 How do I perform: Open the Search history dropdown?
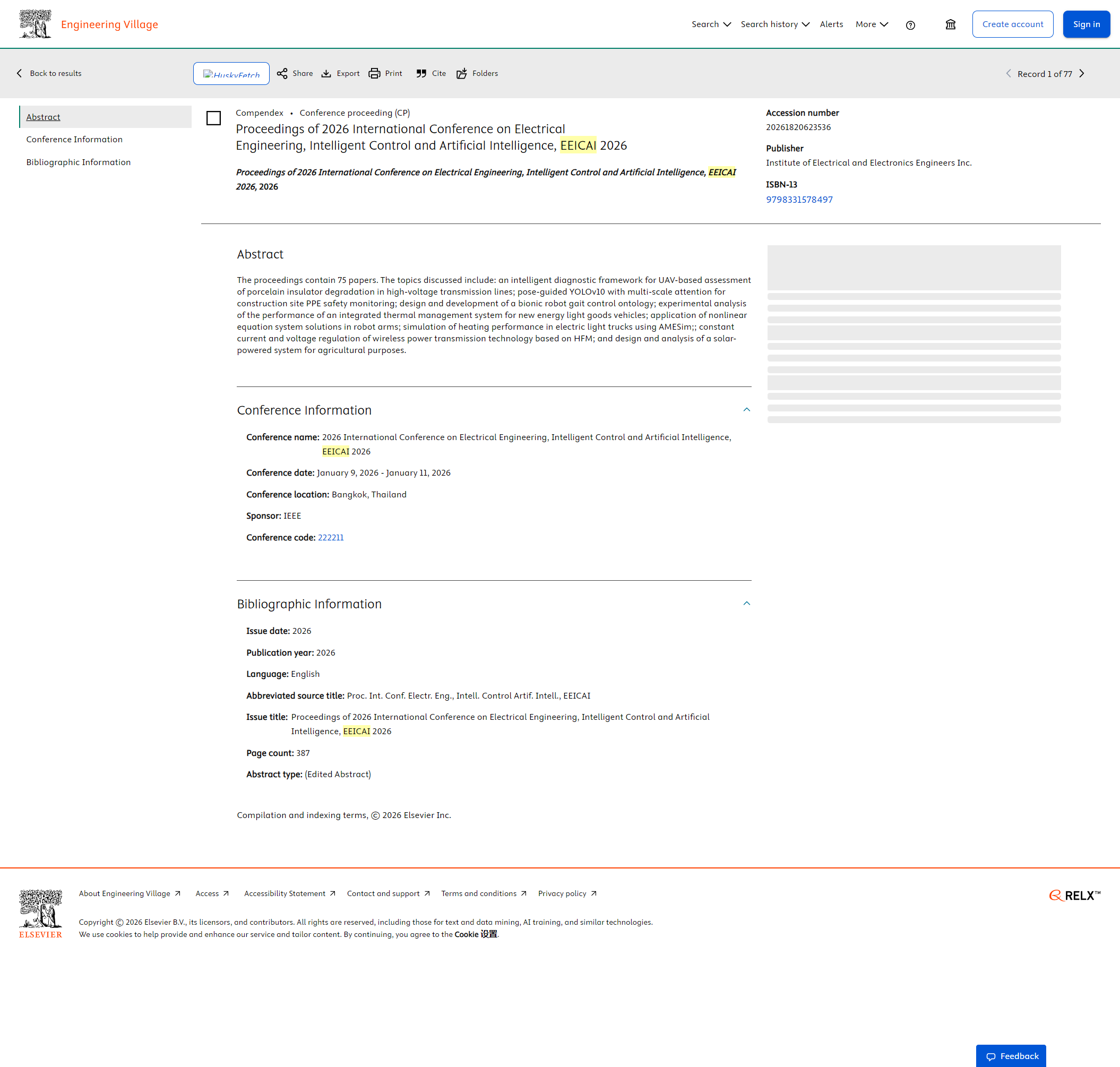775,24
